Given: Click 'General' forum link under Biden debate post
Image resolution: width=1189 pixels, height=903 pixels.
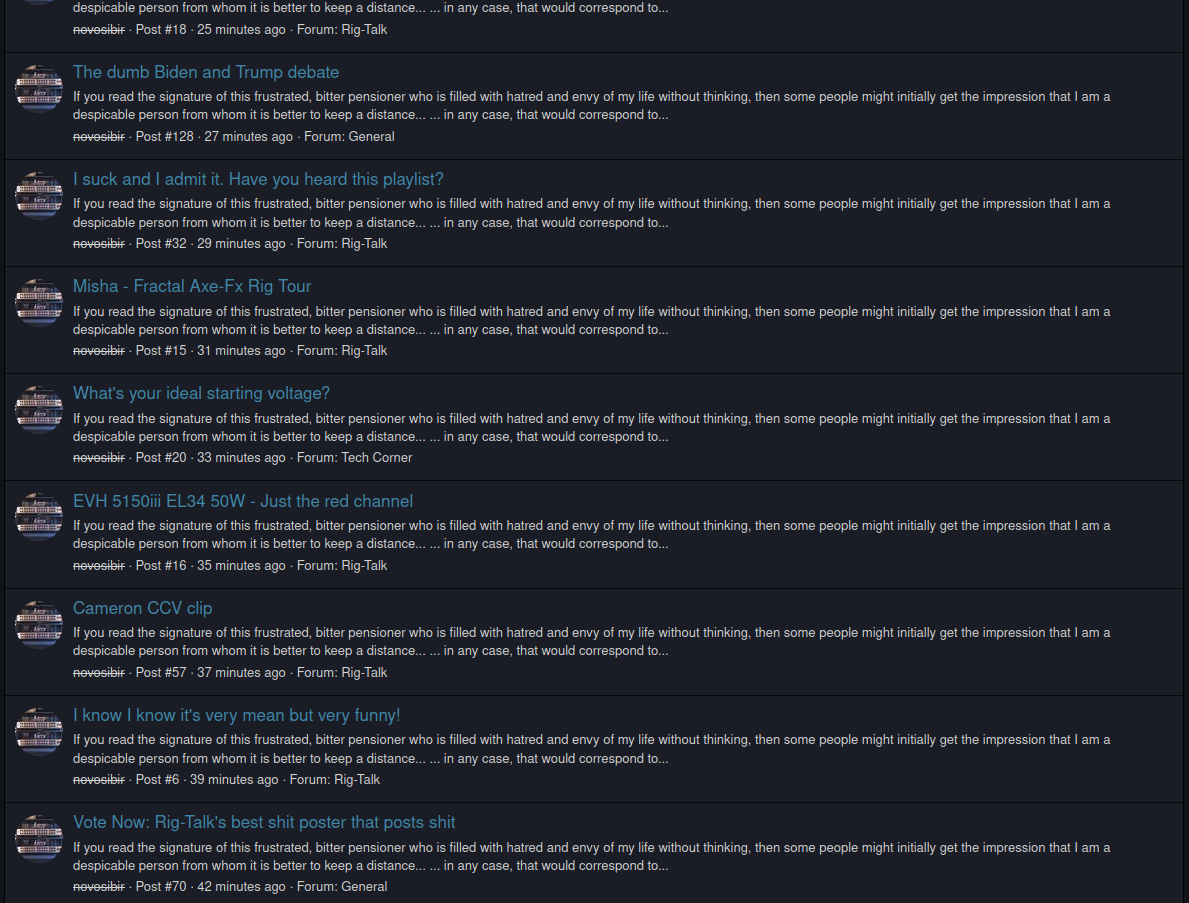Looking at the screenshot, I should [x=371, y=137].
